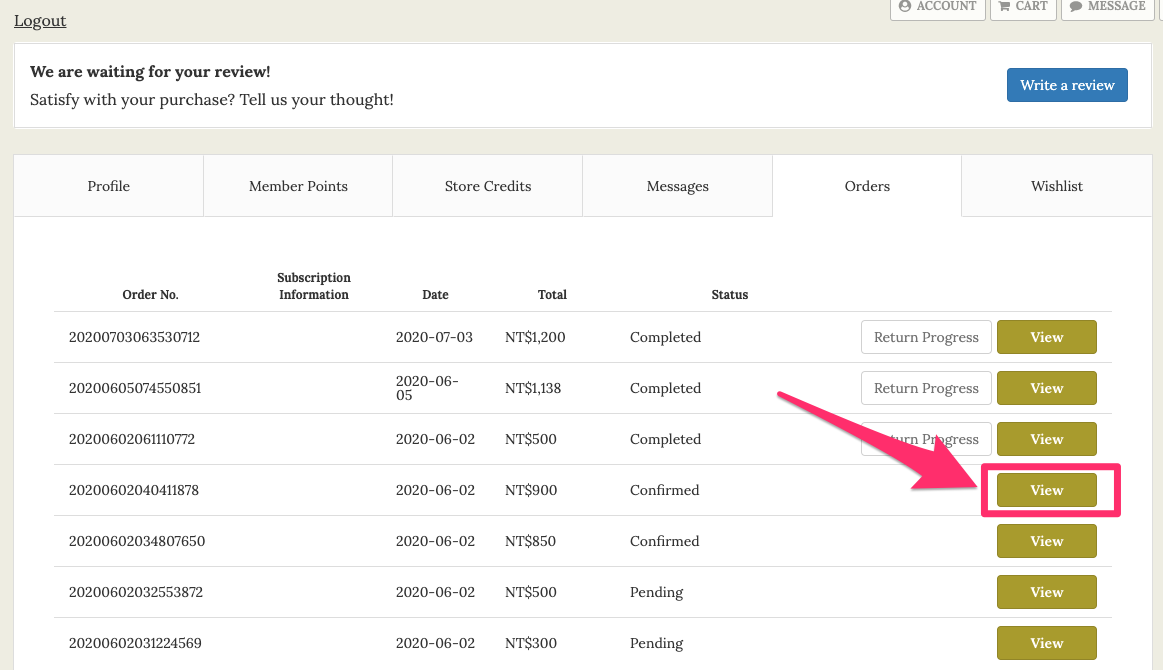Click the Logout link
This screenshot has width=1163, height=670.
tap(40, 21)
